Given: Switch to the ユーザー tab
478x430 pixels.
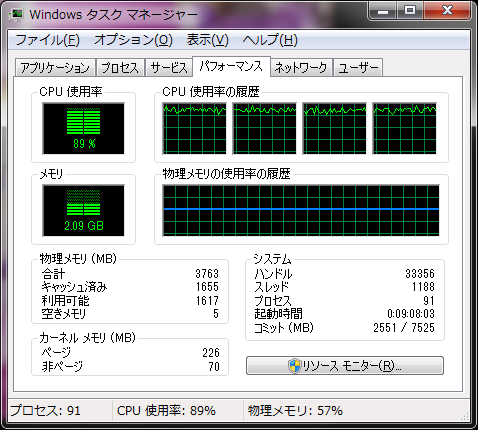Looking at the screenshot, I should click(x=358, y=68).
